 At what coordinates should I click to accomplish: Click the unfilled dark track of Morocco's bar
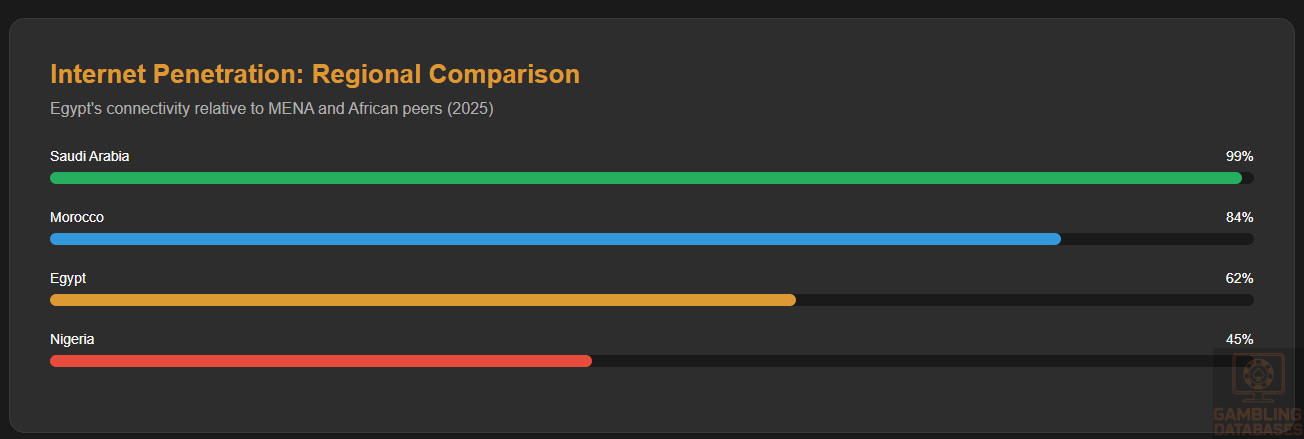(1157, 239)
